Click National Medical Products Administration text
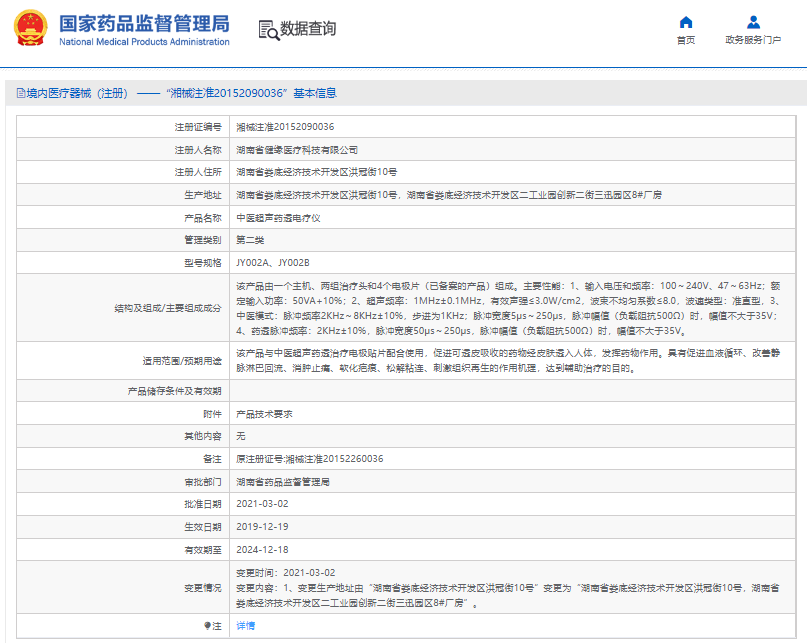807x643 pixels. click(144, 42)
